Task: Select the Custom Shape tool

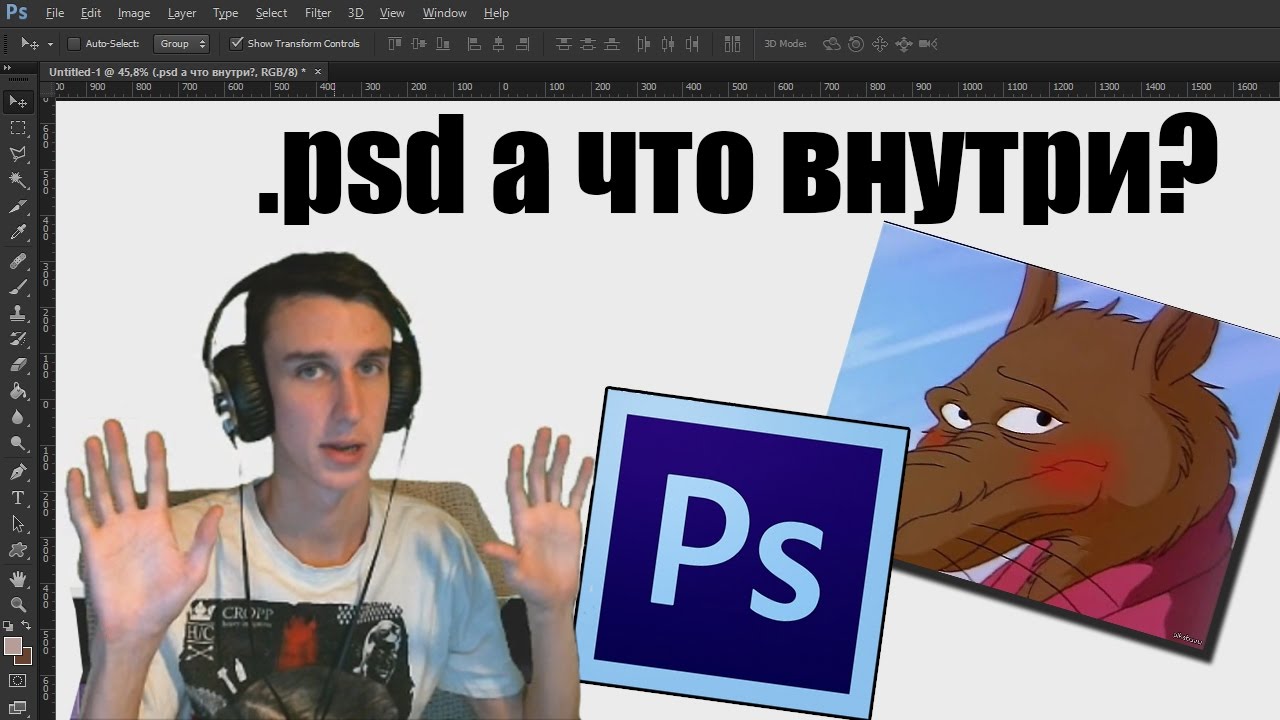Action: point(18,549)
